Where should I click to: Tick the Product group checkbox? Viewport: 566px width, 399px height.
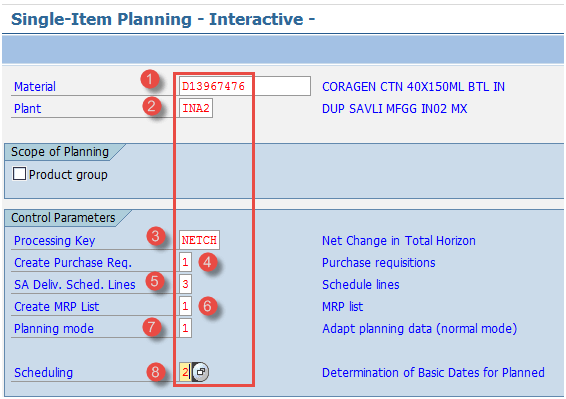19,174
